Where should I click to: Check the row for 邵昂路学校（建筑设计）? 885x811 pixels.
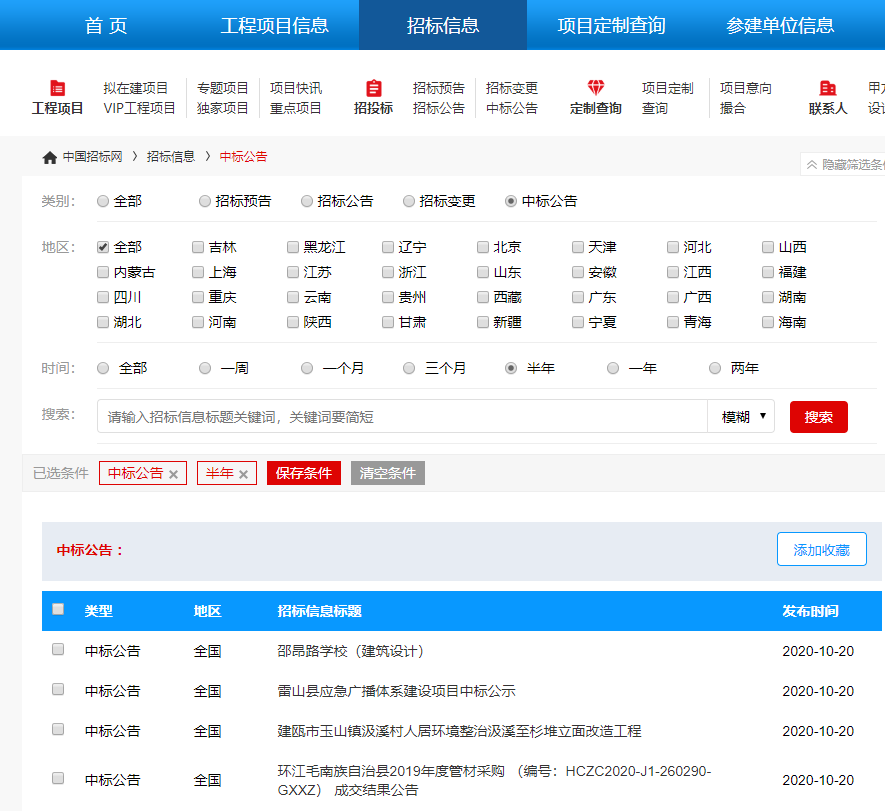(x=58, y=649)
